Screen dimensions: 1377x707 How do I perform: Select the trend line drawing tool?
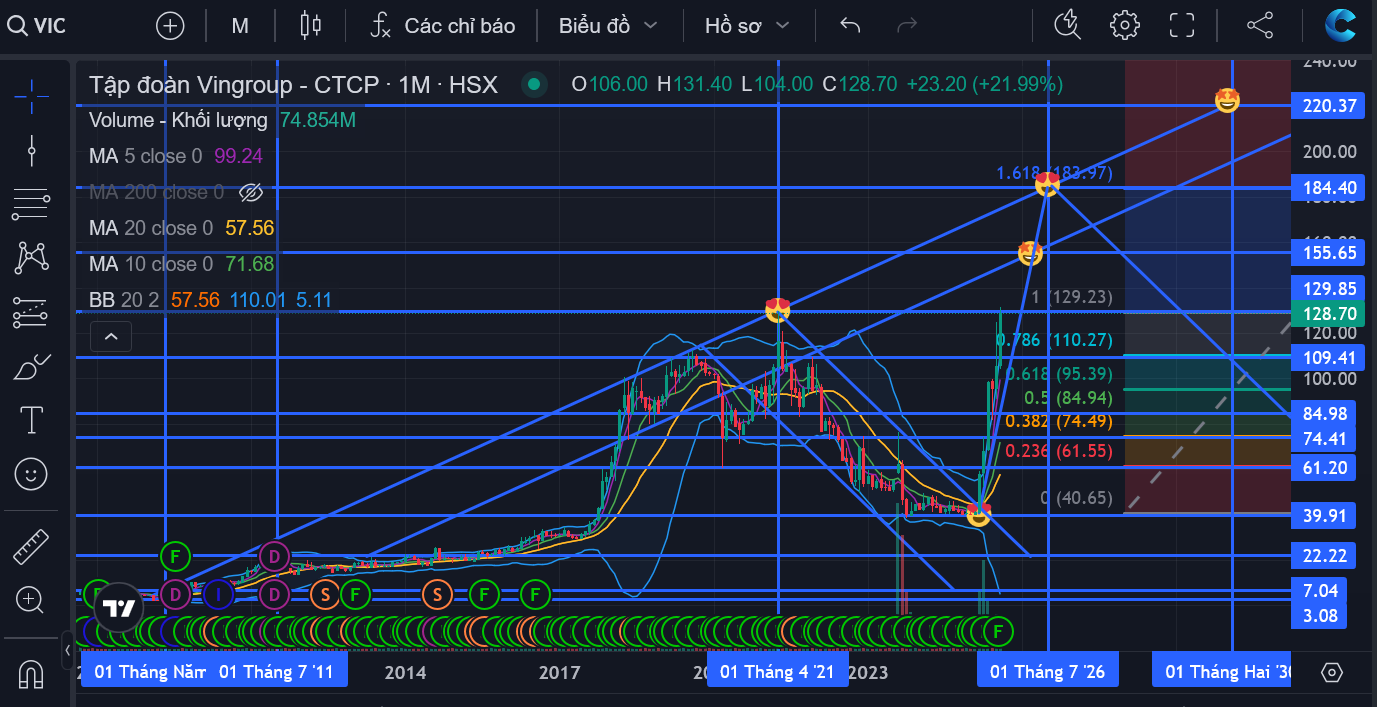31,150
